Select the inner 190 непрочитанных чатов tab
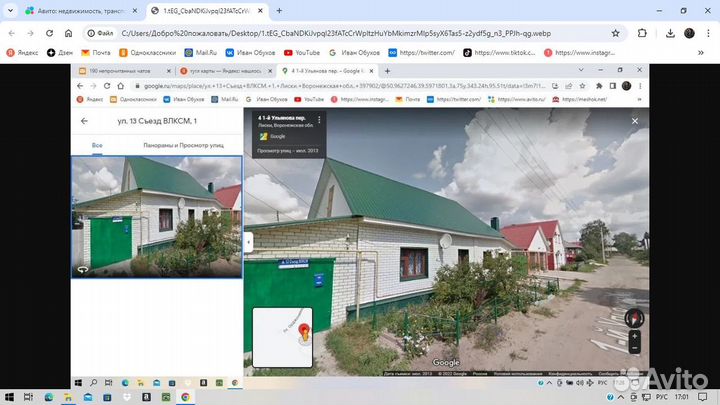This screenshot has height=405, width=720. [x=119, y=71]
